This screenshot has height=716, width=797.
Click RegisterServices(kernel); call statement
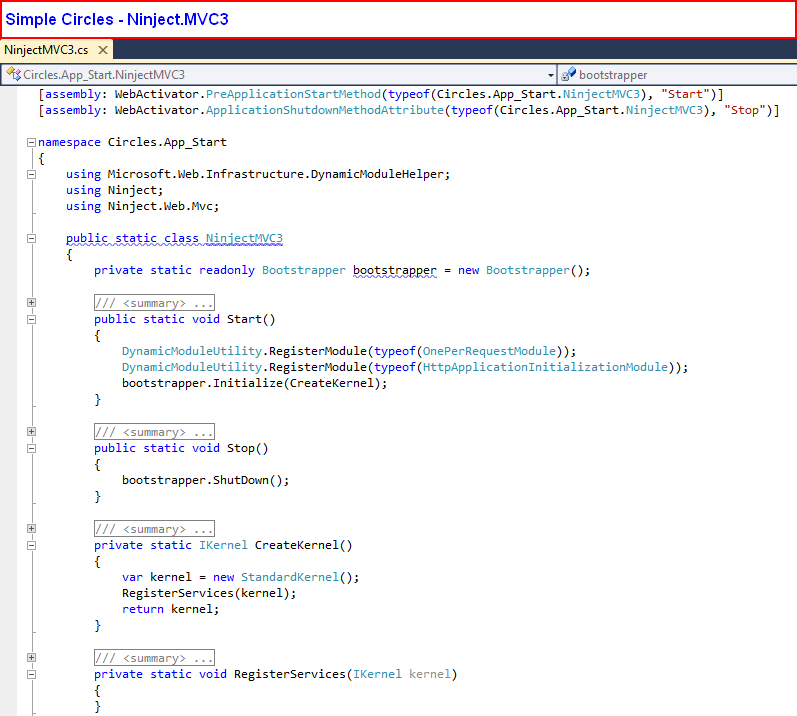(x=209, y=593)
